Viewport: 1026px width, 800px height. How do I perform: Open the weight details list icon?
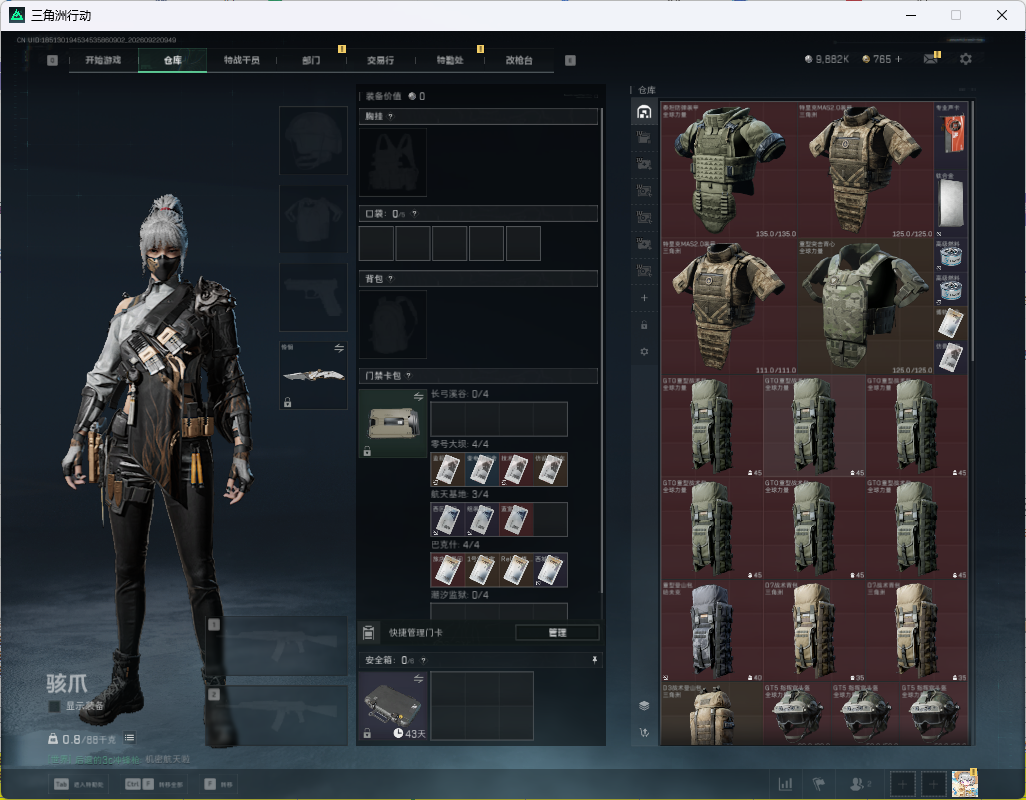tap(130, 738)
